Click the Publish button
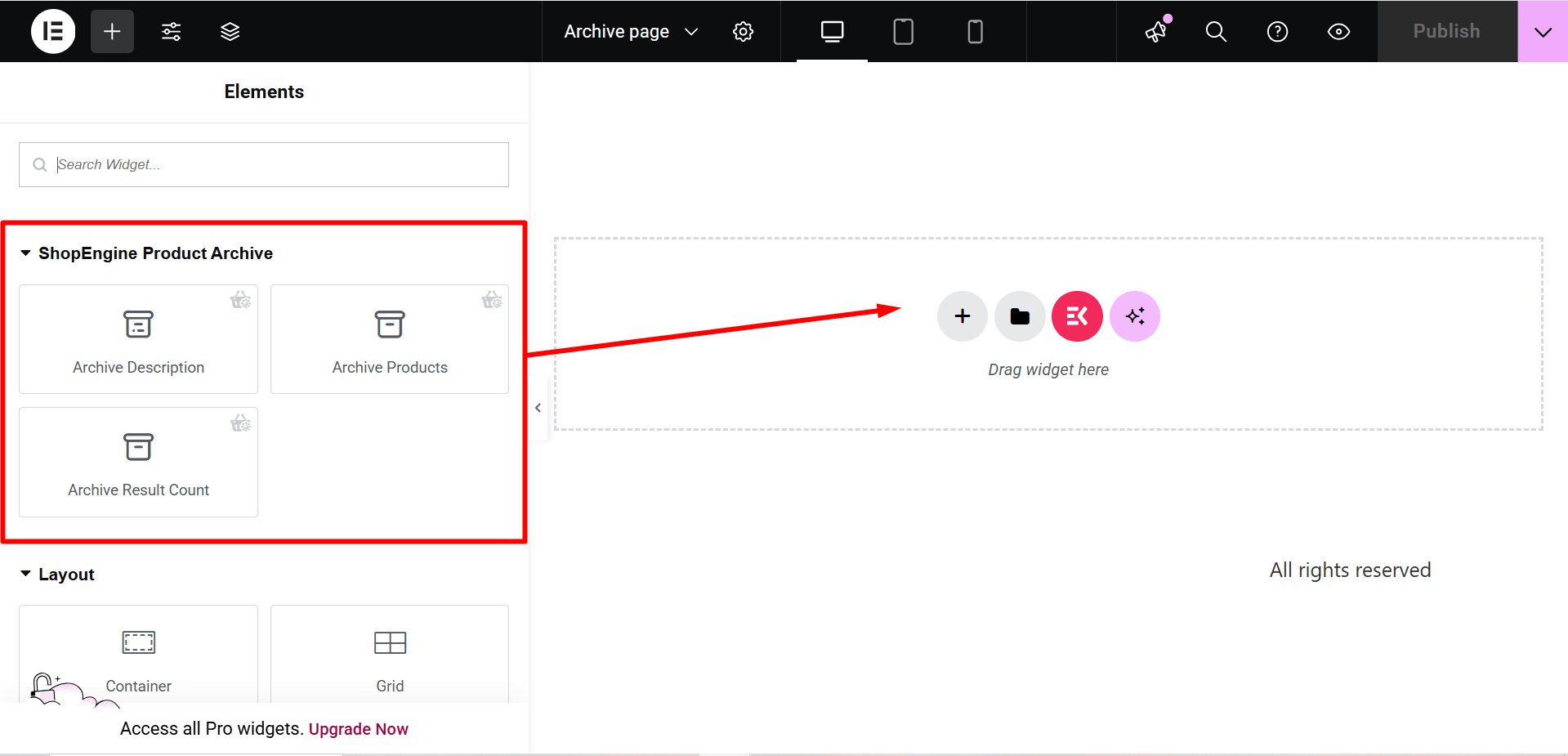 [x=1447, y=31]
